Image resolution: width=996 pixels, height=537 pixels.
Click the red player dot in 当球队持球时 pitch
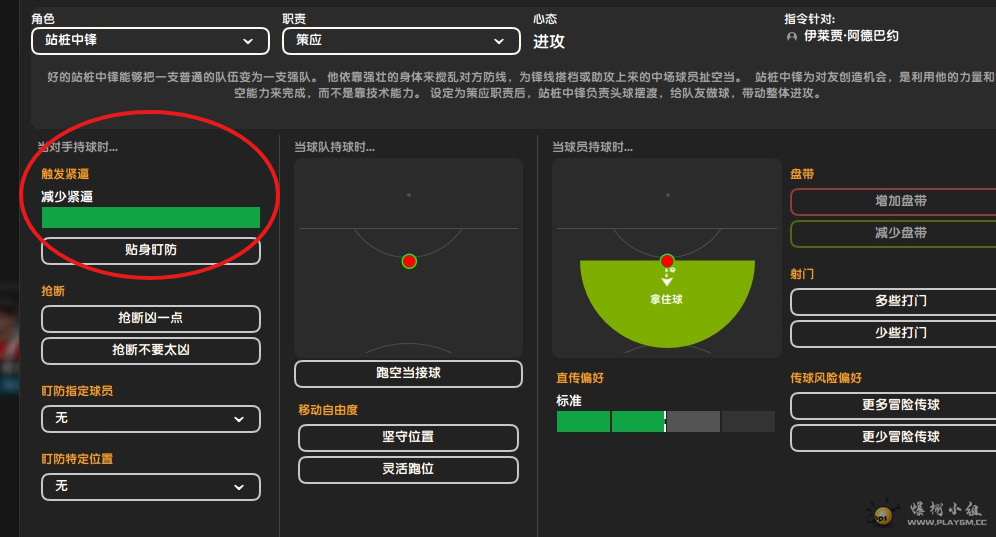pos(409,261)
